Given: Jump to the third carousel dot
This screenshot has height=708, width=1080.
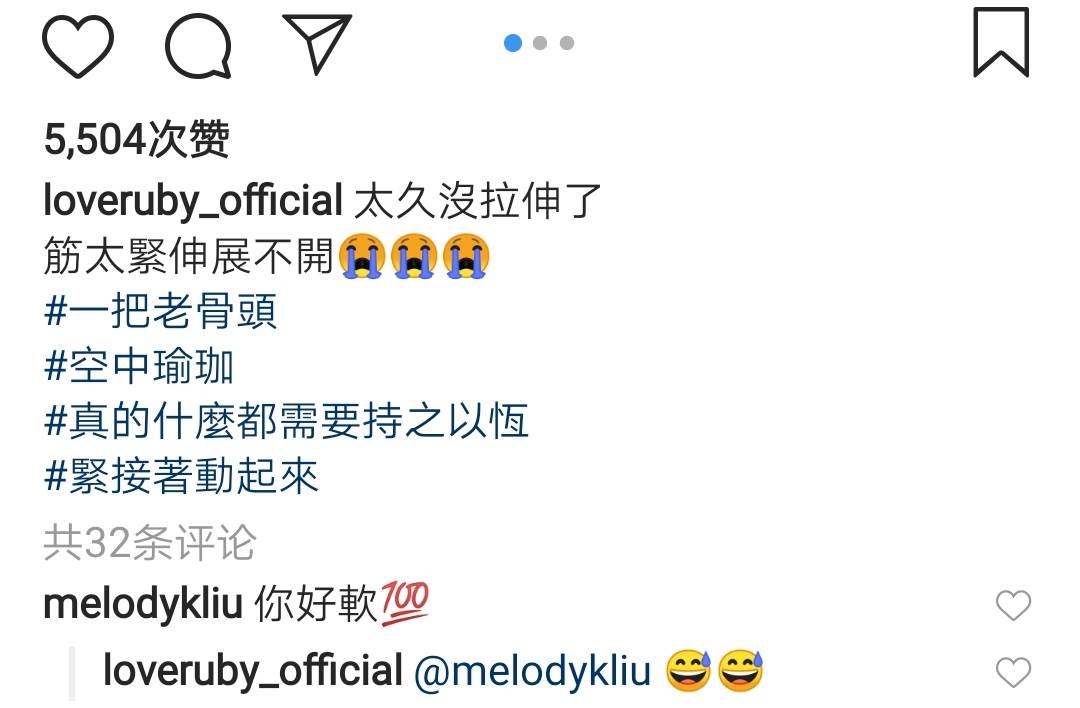Looking at the screenshot, I should tap(567, 43).
